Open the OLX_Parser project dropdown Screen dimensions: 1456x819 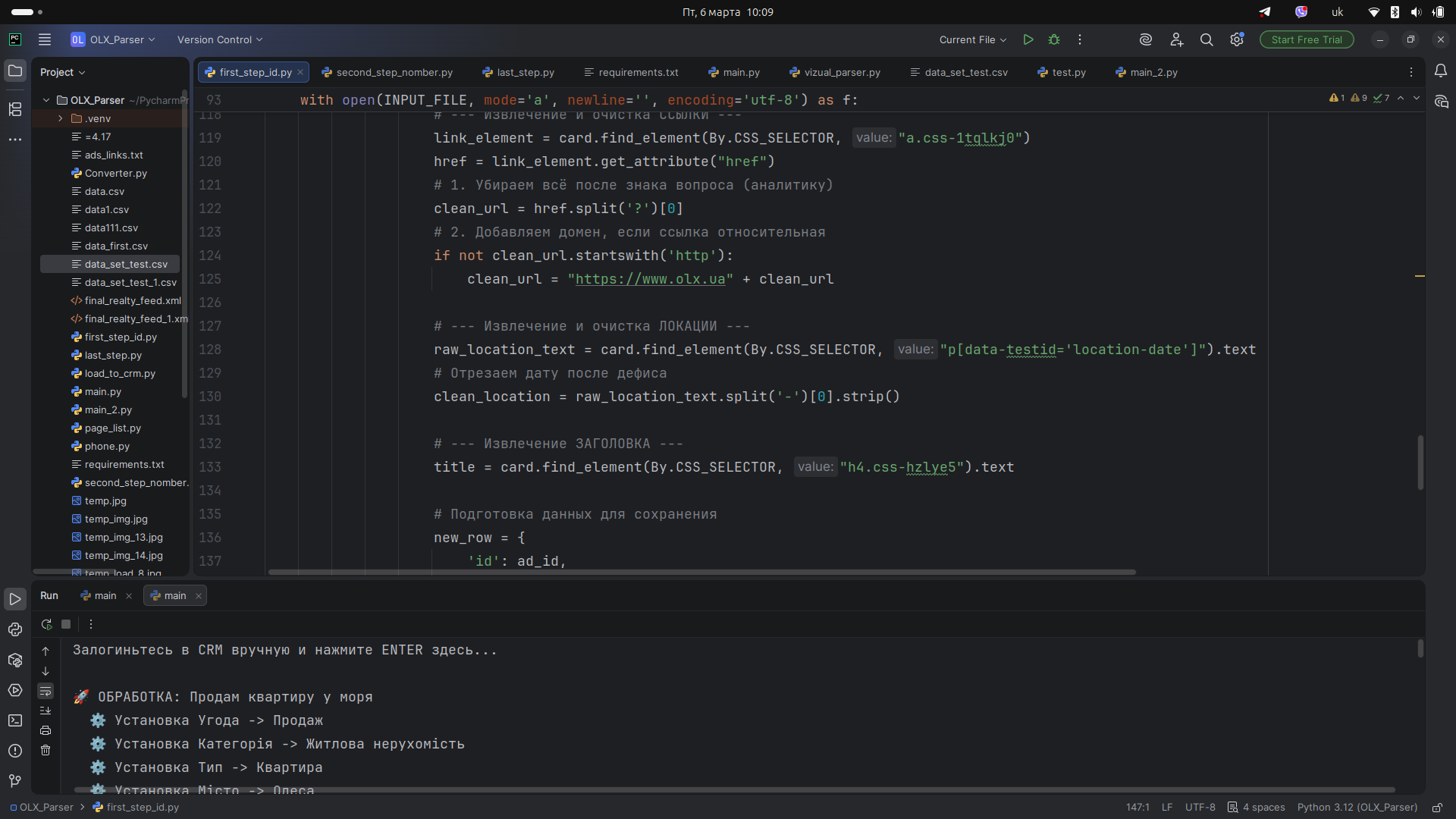[x=113, y=39]
